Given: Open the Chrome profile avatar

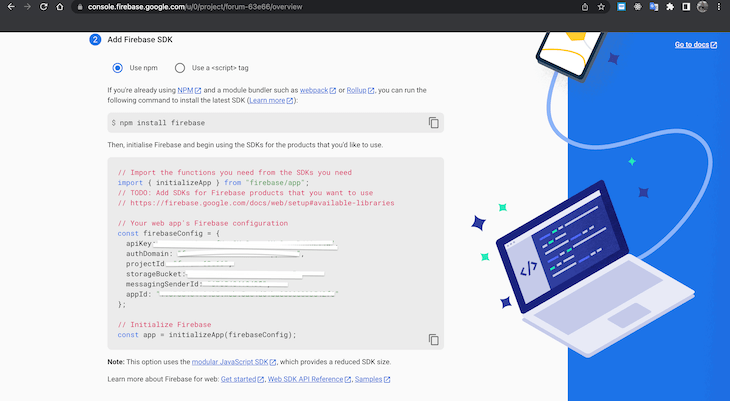Looking at the screenshot, I should (702, 7).
